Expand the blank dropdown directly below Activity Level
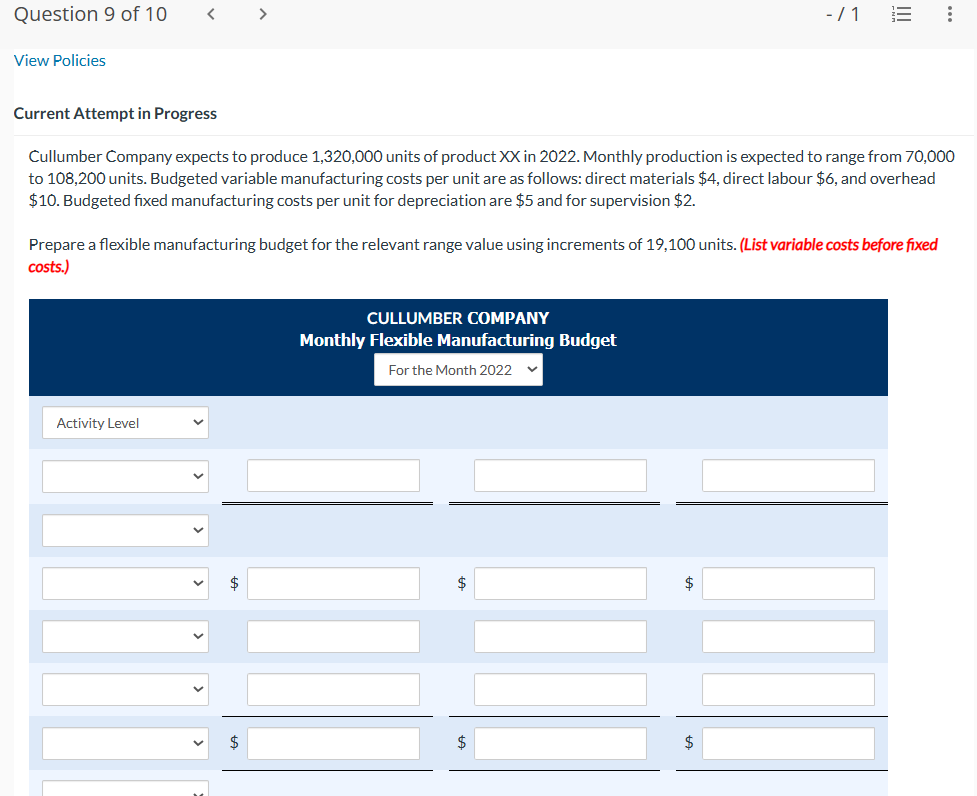 [x=125, y=476]
